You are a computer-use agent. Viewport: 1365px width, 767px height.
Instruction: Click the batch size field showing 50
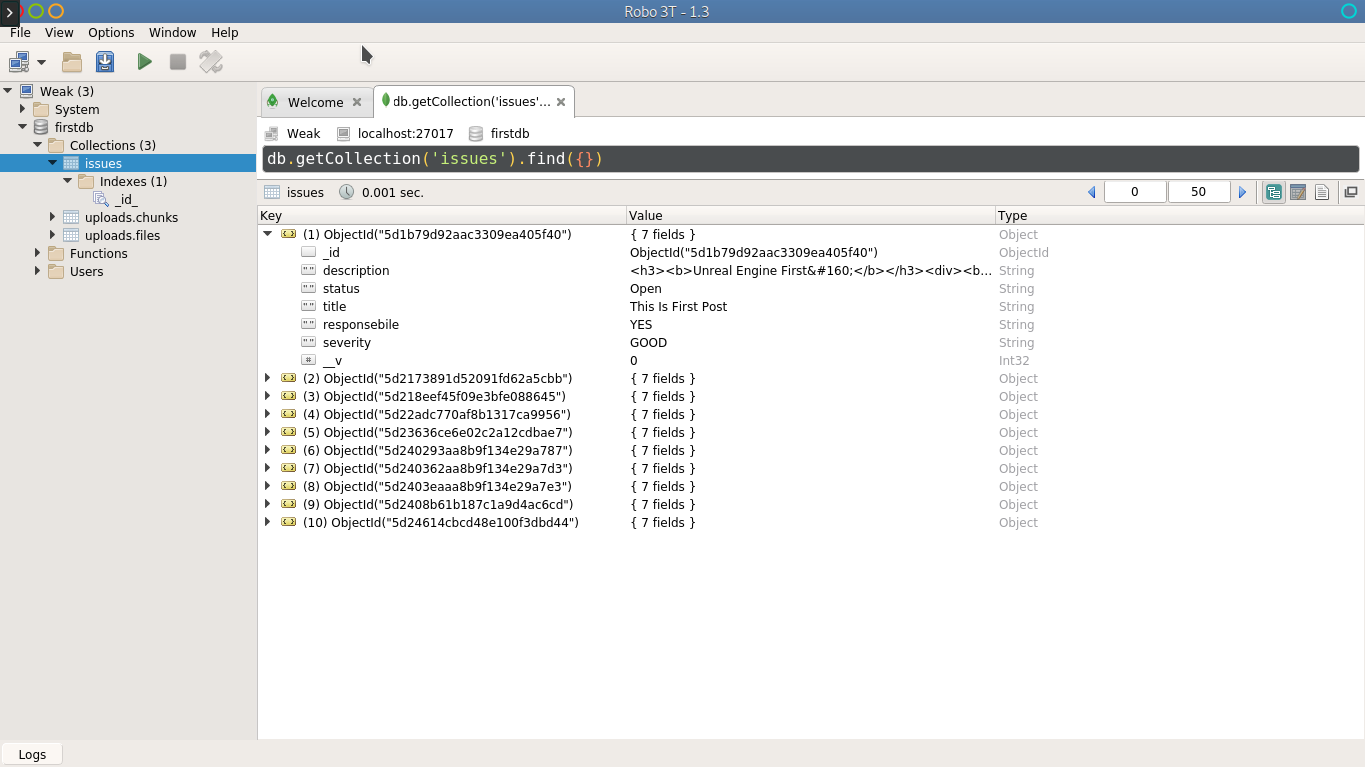click(1198, 192)
